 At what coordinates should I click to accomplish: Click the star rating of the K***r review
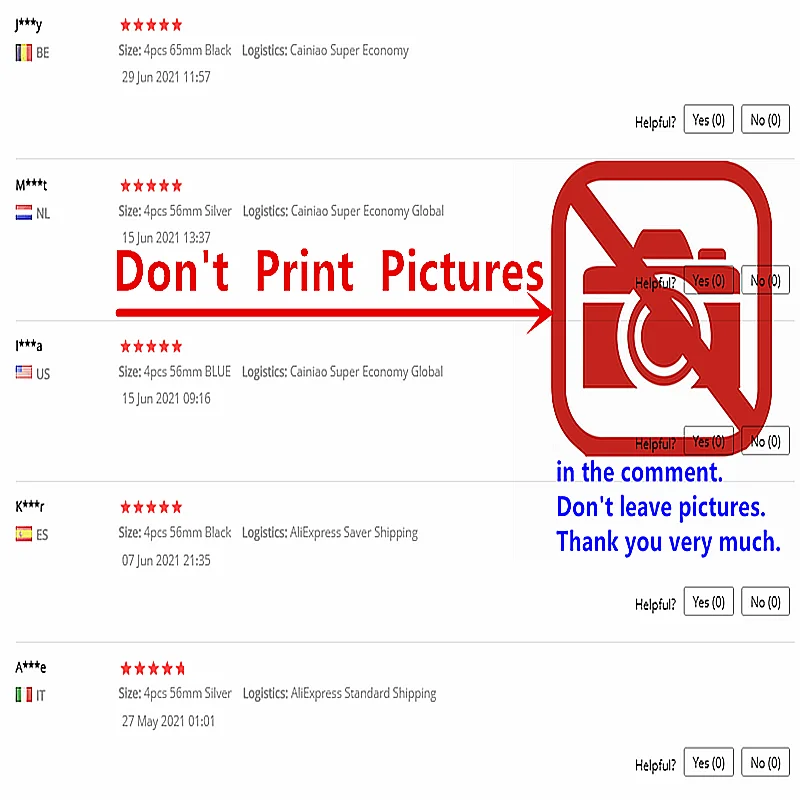pyautogui.click(x=151, y=507)
